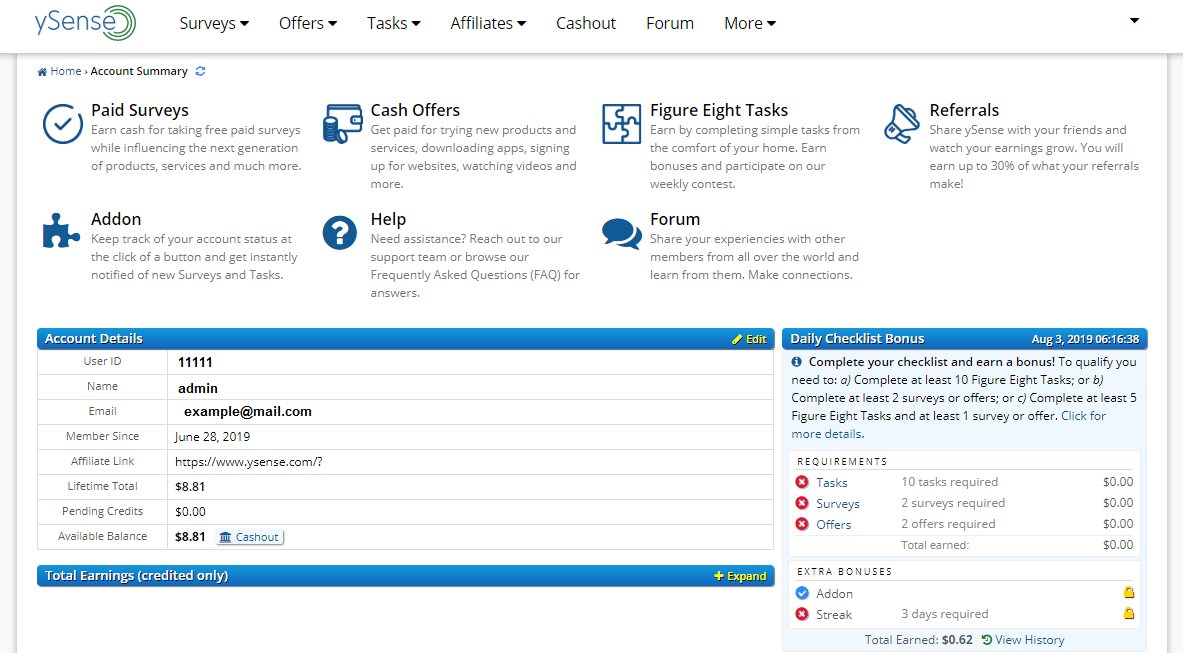Click the '2 surveys required' text

953,503
